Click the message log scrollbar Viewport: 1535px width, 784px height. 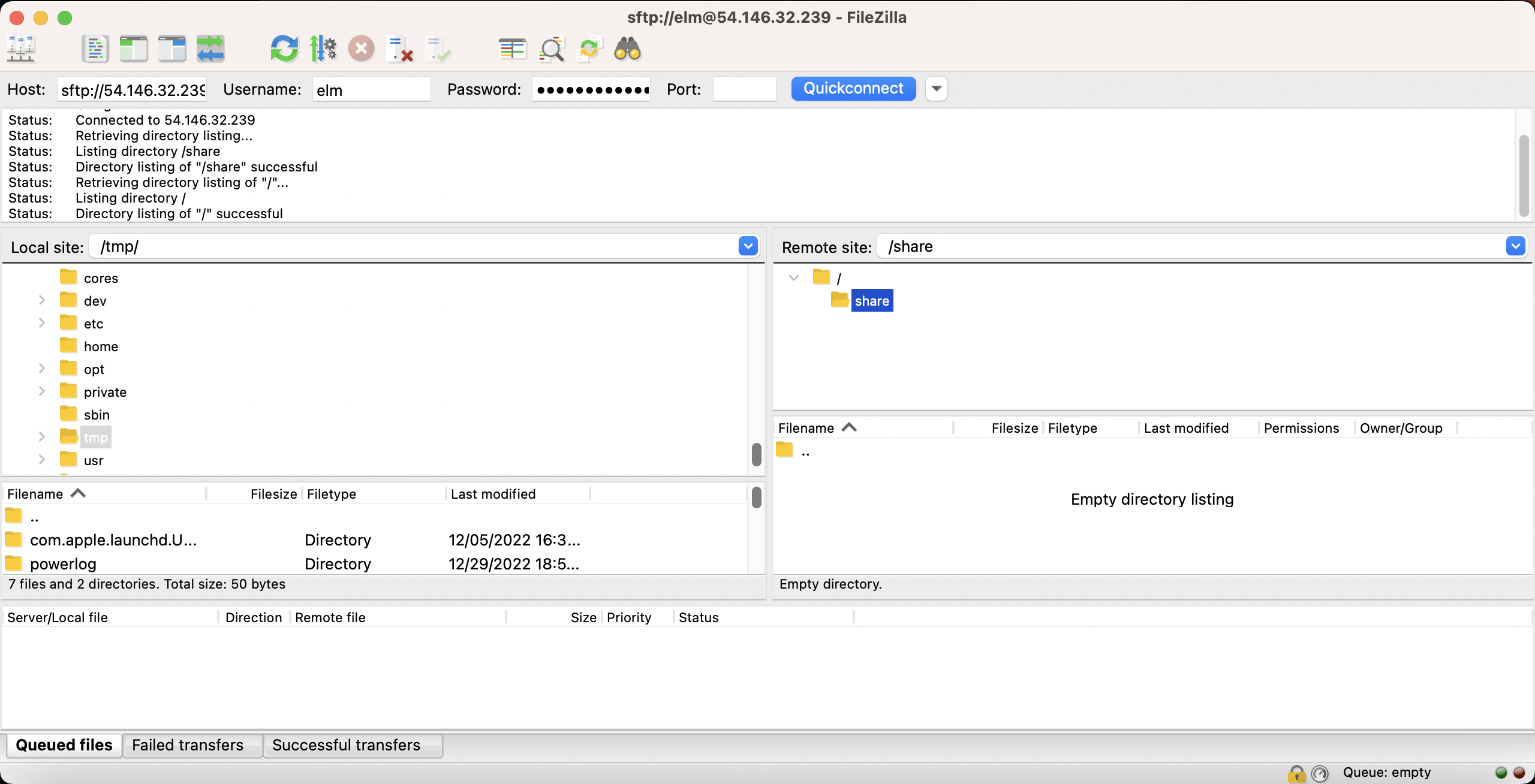[x=1524, y=175]
